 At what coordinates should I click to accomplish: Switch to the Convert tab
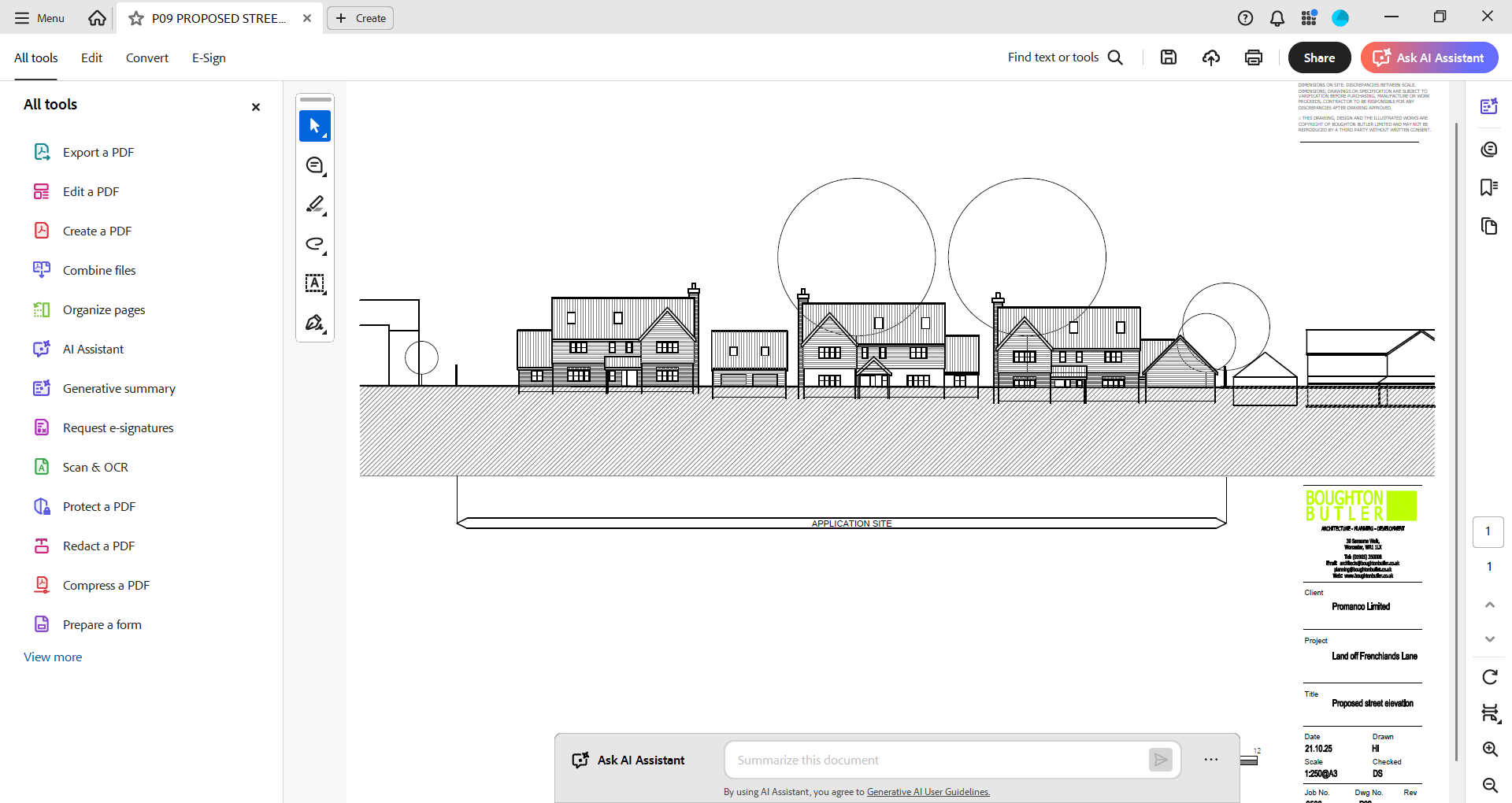(147, 58)
